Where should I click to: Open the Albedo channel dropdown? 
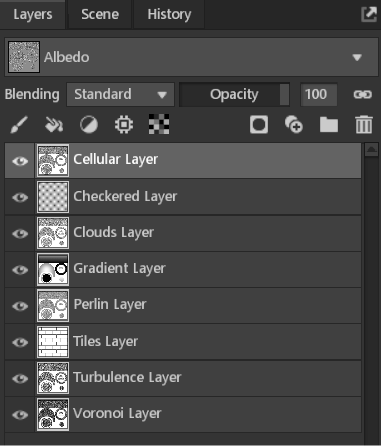pos(191,57)
